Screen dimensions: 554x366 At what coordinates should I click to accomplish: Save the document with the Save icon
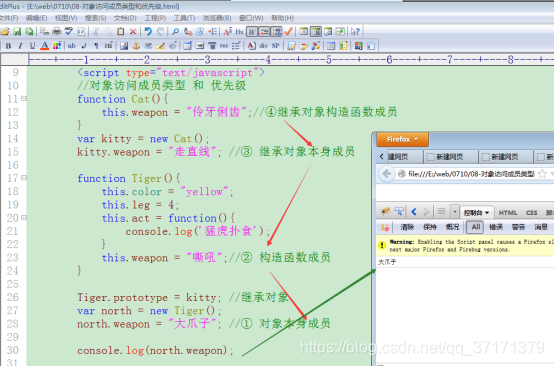tap(17, 31)
